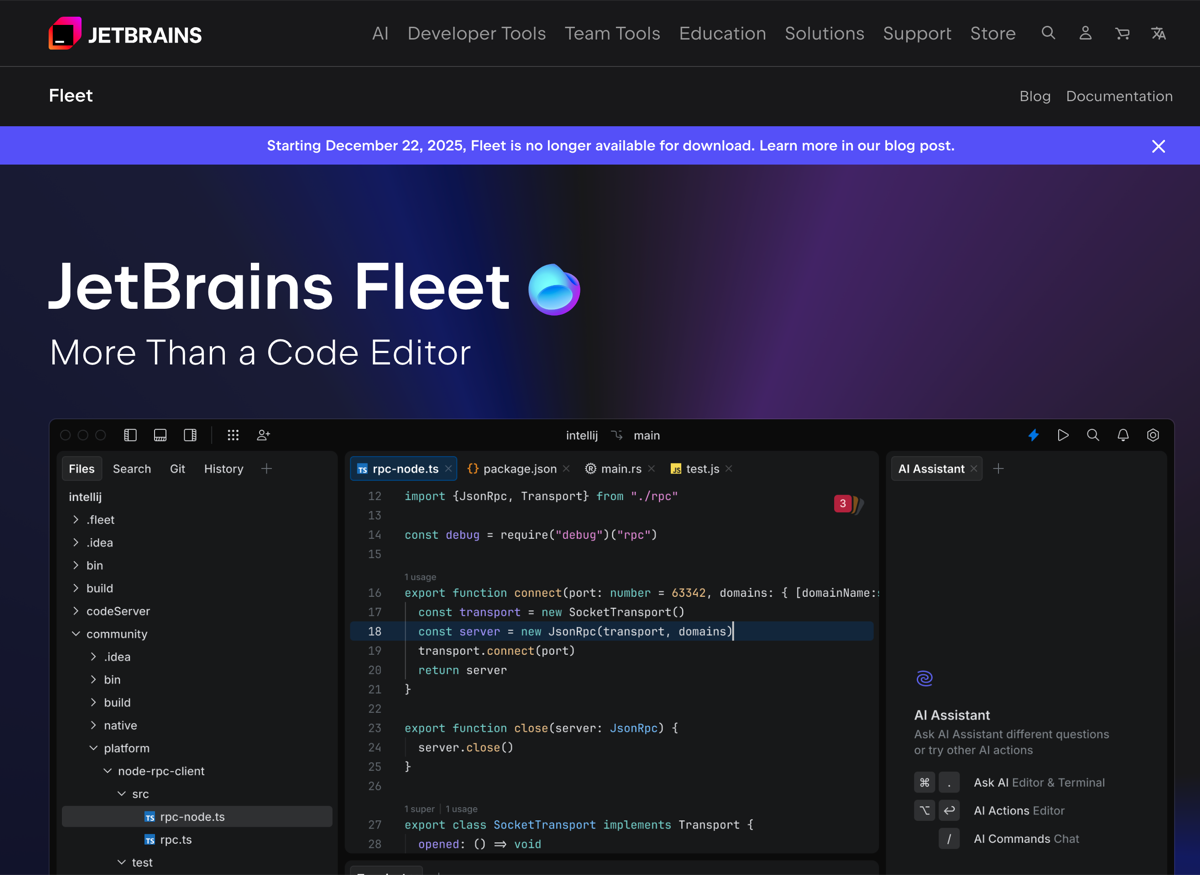Switch to the Git panel tab
Viewport: 1200px width, 875px height.
(177, 468)
